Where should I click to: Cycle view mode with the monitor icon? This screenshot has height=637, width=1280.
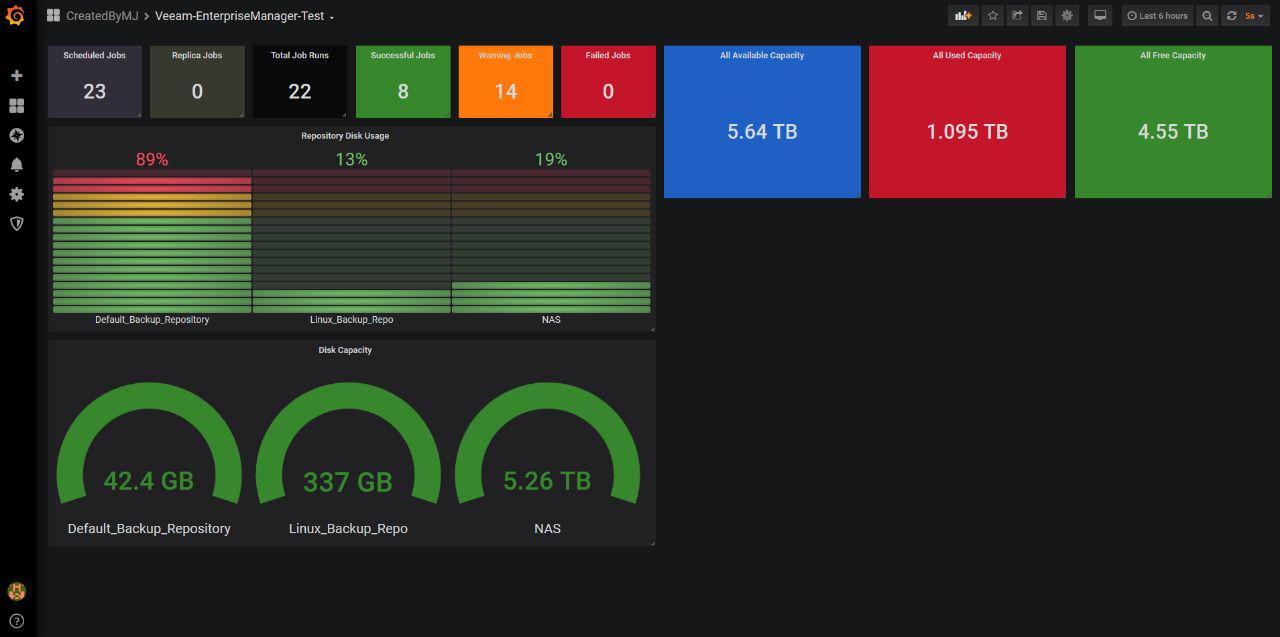pyautogui.click(x=1100, y=16)
